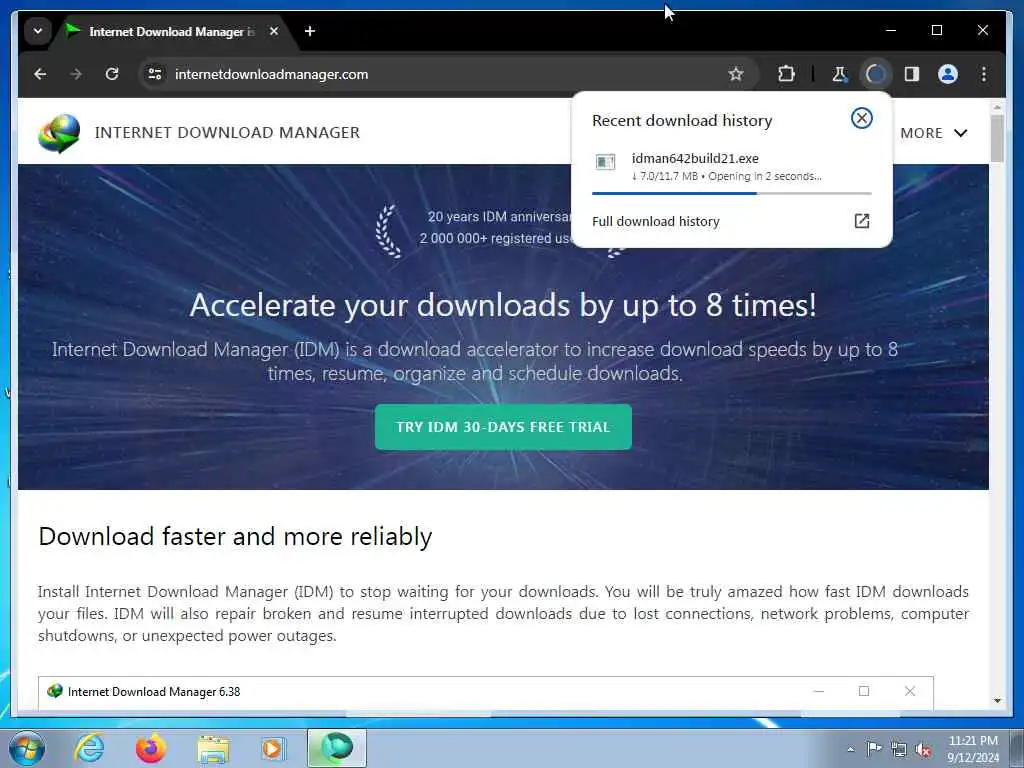
Task: Open the Extensions puzzle icon
Action: tap(786, 74)
